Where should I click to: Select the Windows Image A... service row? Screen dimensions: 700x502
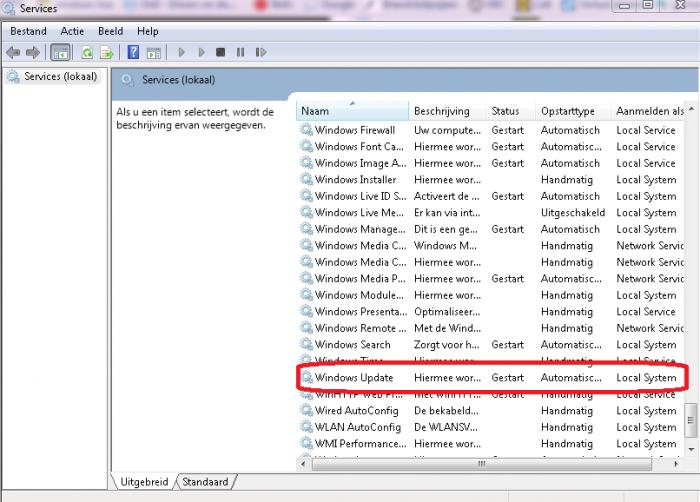[x=491, y=163]
